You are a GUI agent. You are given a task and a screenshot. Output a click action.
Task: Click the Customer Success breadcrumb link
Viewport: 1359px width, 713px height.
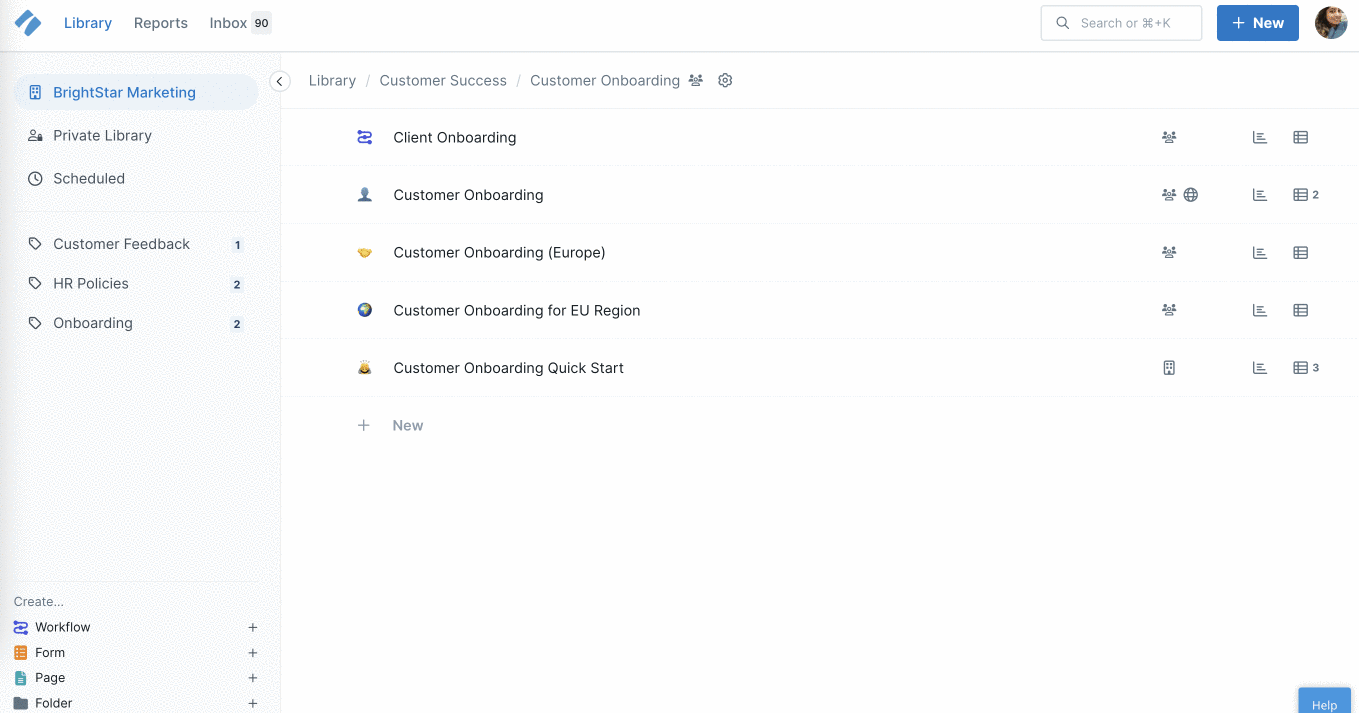coord(443,80)
